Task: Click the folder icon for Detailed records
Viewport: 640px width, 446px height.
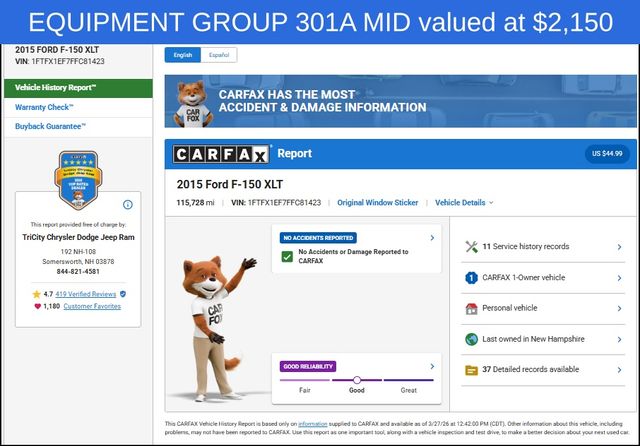Action: (471, 369)
